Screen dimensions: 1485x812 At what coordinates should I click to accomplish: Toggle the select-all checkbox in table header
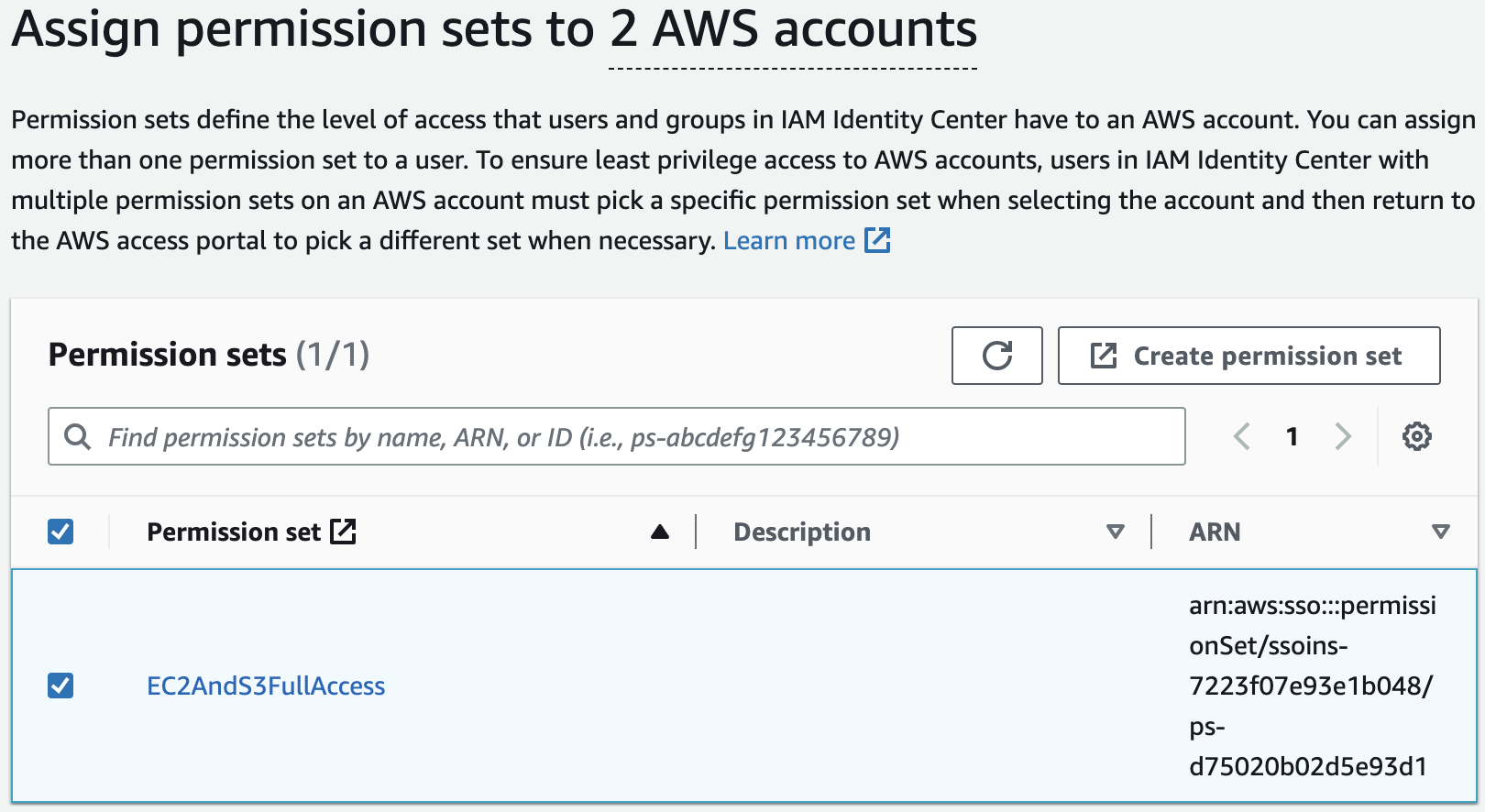tap(60, 532)
